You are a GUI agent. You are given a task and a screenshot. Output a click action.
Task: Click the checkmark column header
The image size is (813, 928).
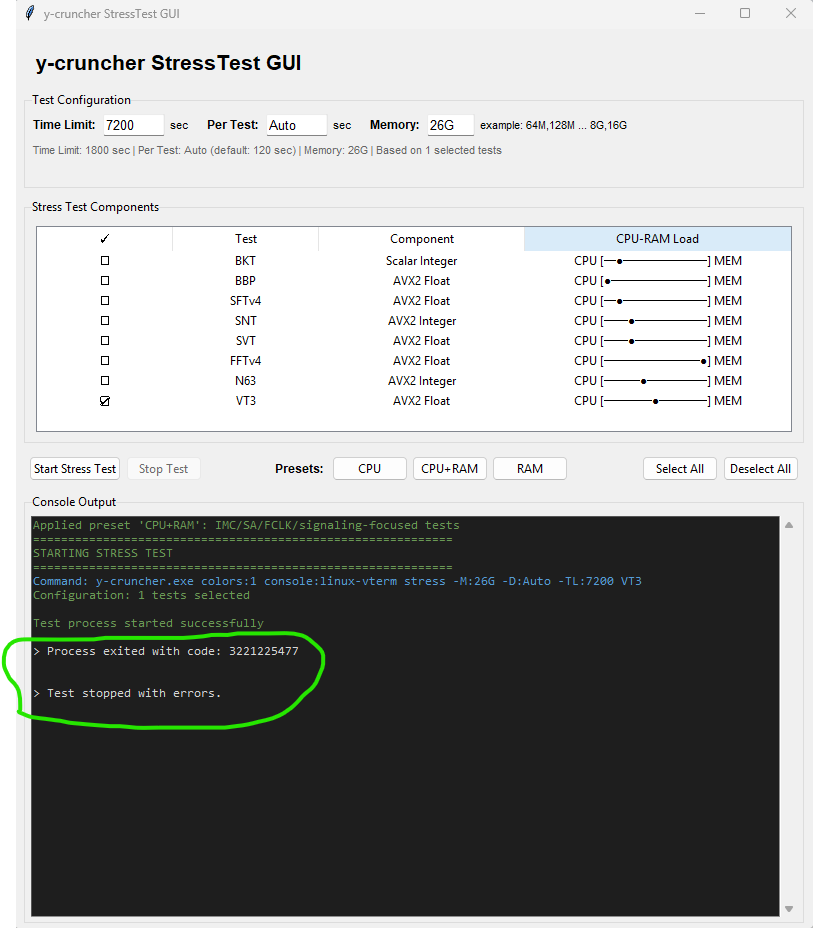pyautogui.click(x=105, y=239)
